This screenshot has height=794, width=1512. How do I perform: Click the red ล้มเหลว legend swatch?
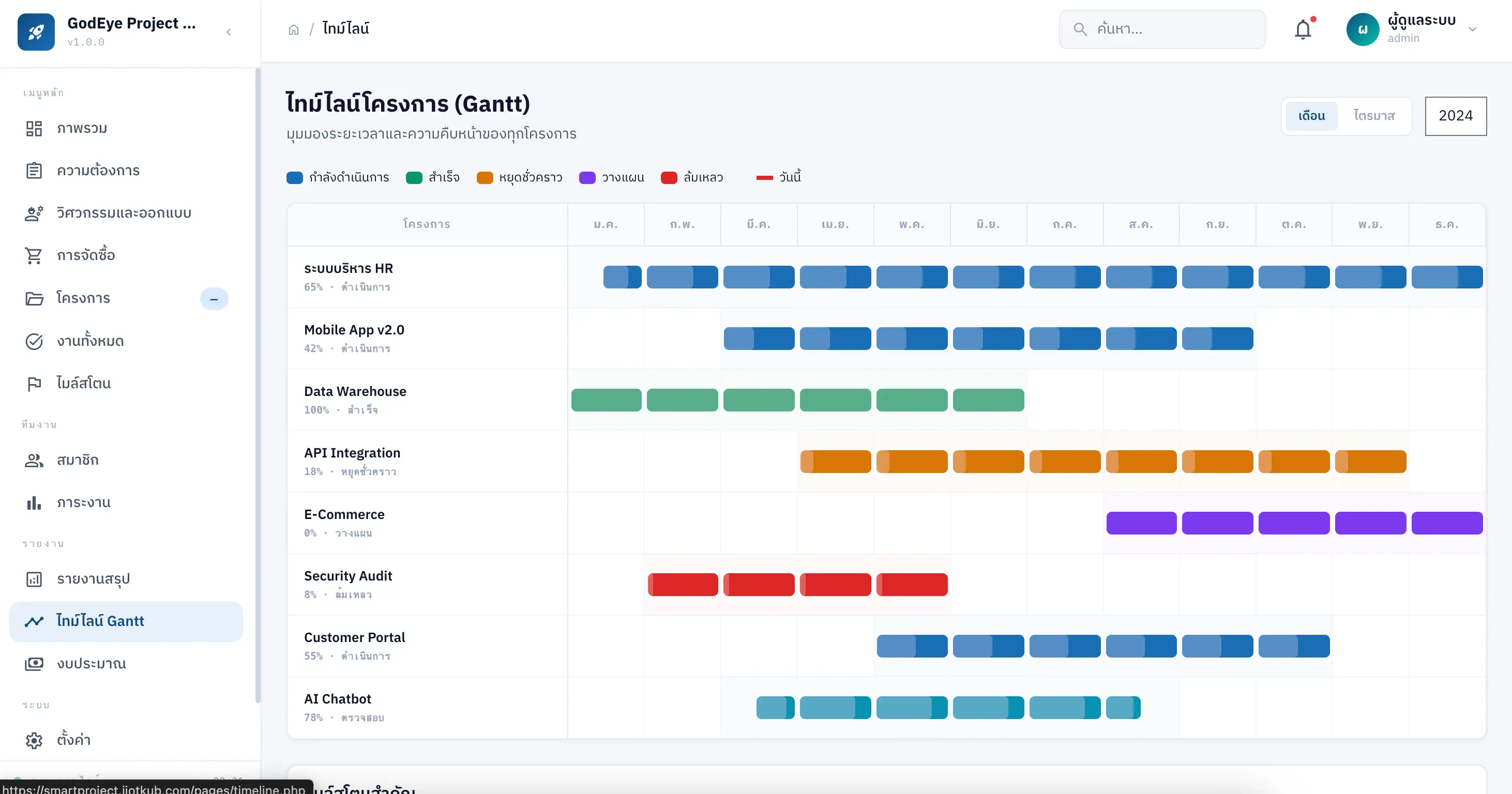click(x=669, y=178)
